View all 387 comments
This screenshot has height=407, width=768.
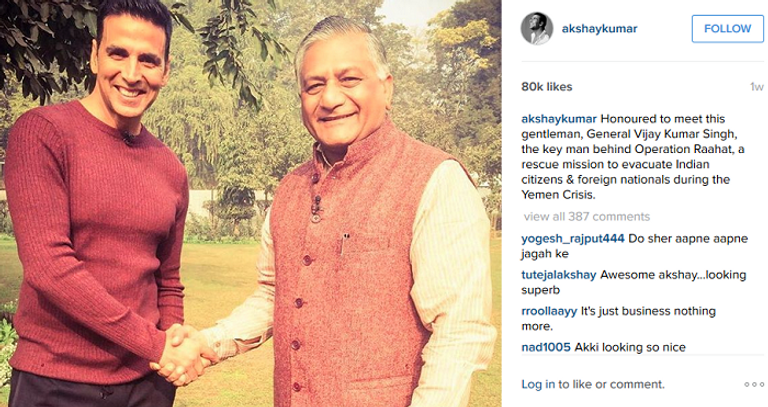tap(587, 216)
